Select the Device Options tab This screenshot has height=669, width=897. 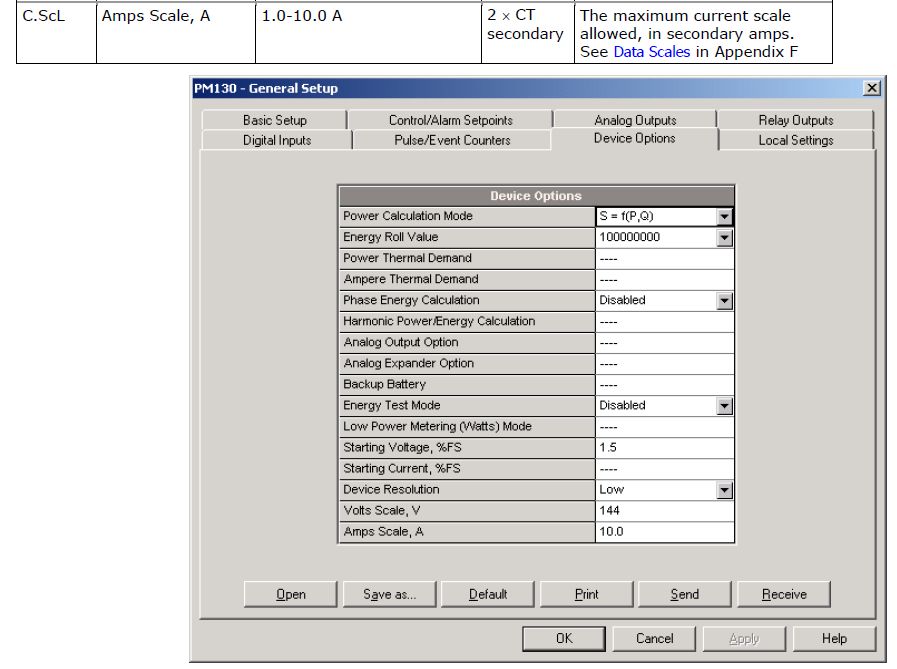[634, 138]
